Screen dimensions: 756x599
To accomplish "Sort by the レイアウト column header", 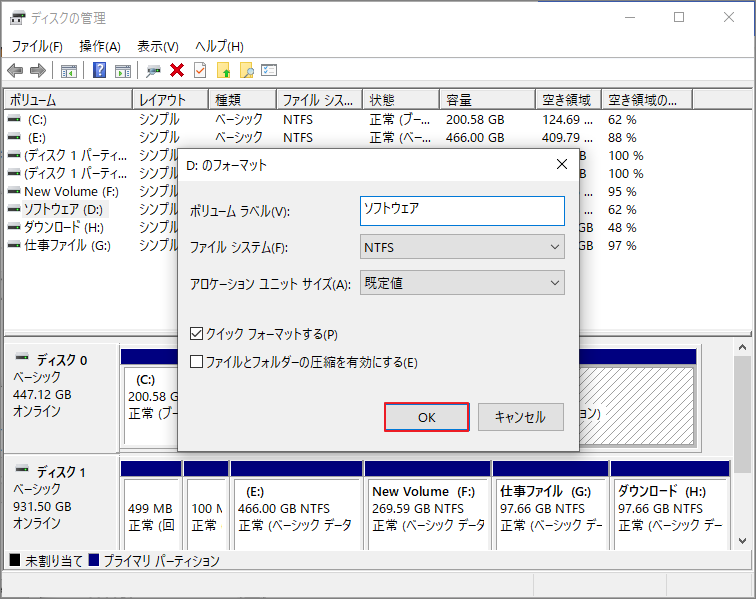I will [171, 100].
